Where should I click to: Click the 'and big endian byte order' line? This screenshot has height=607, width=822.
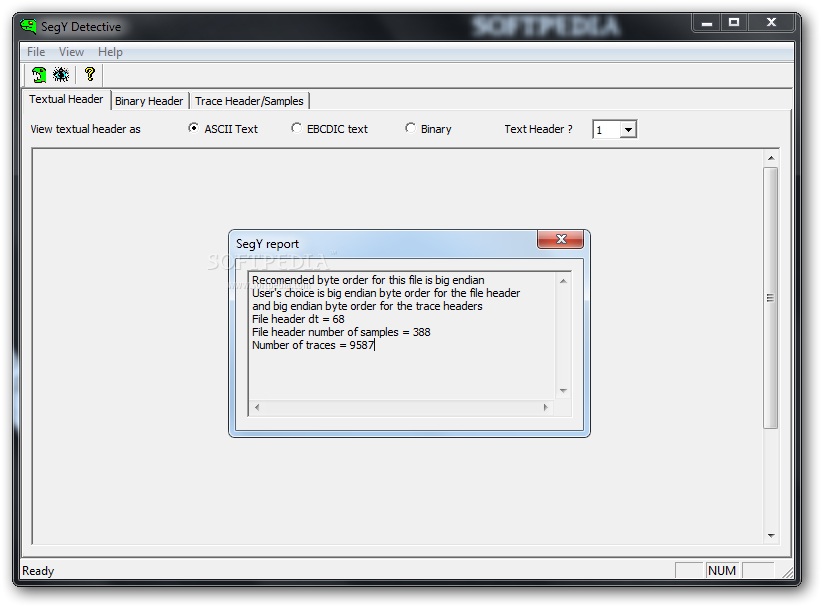[x=367, y=306]
